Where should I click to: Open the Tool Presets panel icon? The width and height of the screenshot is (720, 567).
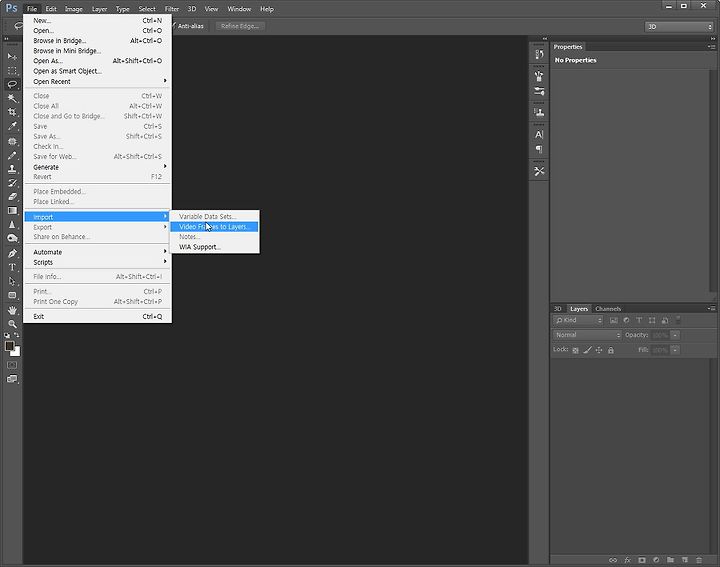coord(539,171)
